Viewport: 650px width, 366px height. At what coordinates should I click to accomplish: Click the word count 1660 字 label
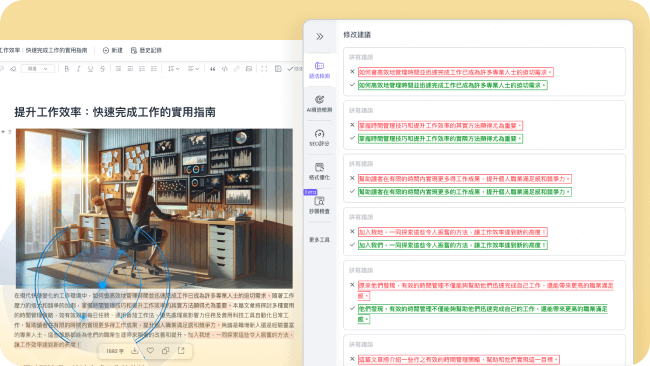coord(115,351)
